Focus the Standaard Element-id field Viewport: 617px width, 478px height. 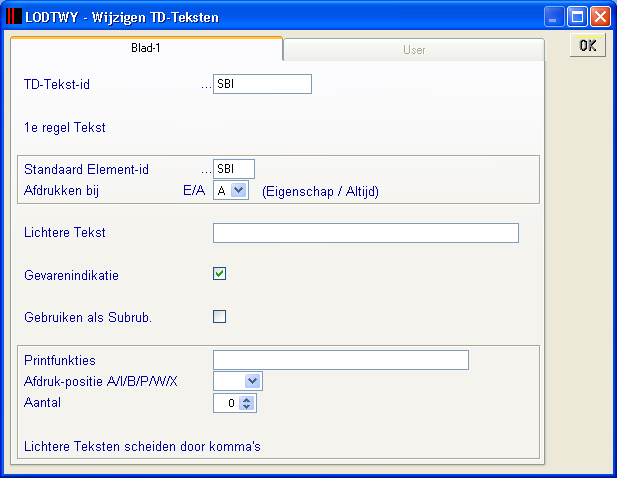(x=234, y=169)
